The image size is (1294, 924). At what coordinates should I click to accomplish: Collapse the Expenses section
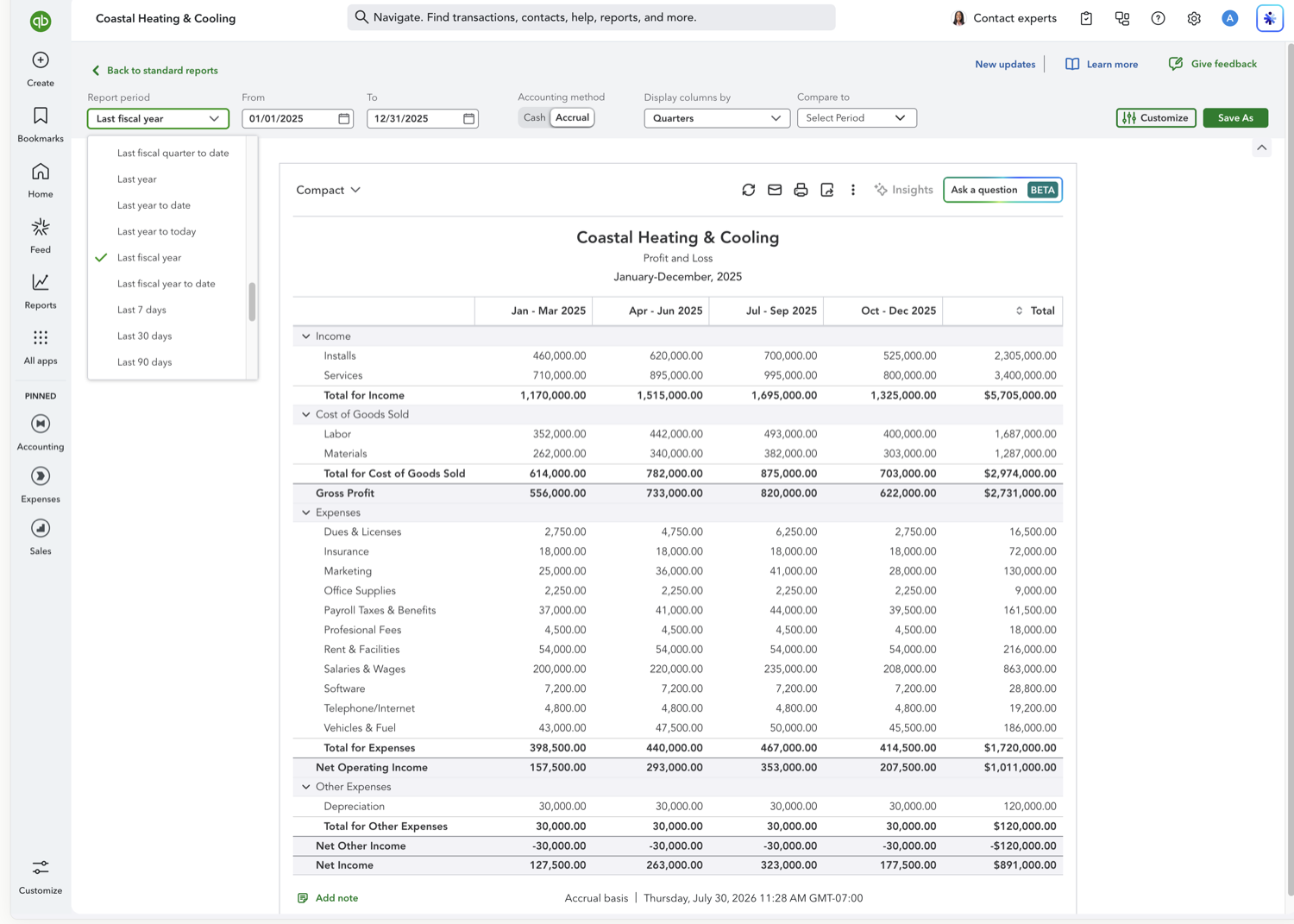click(306, 512)
